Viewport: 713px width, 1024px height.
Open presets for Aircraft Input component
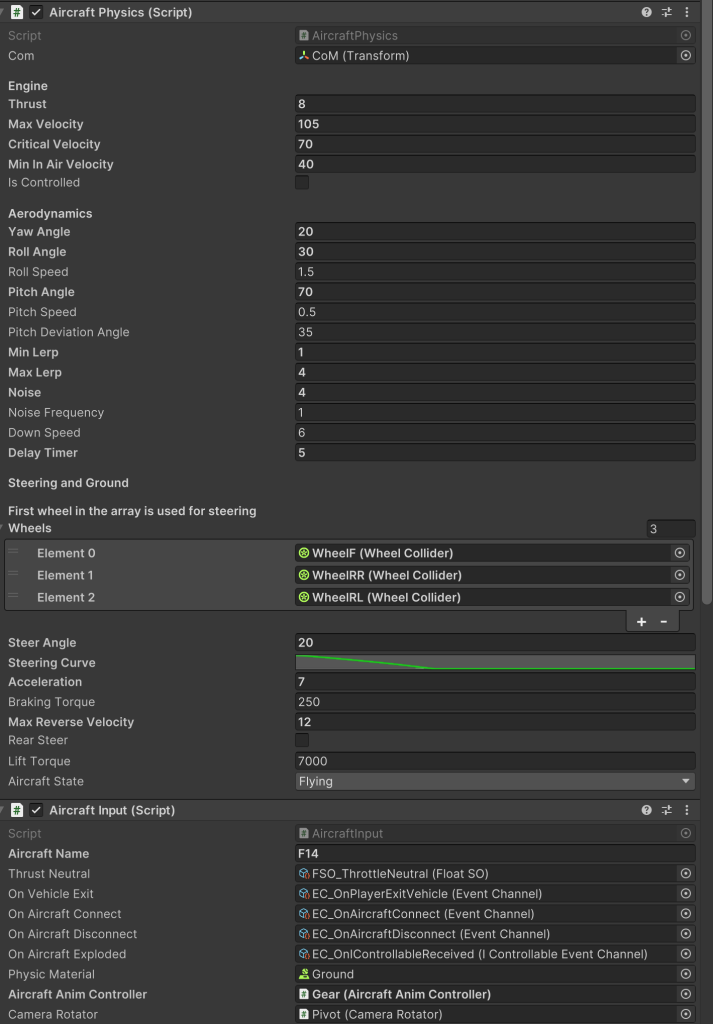point(667,810)
